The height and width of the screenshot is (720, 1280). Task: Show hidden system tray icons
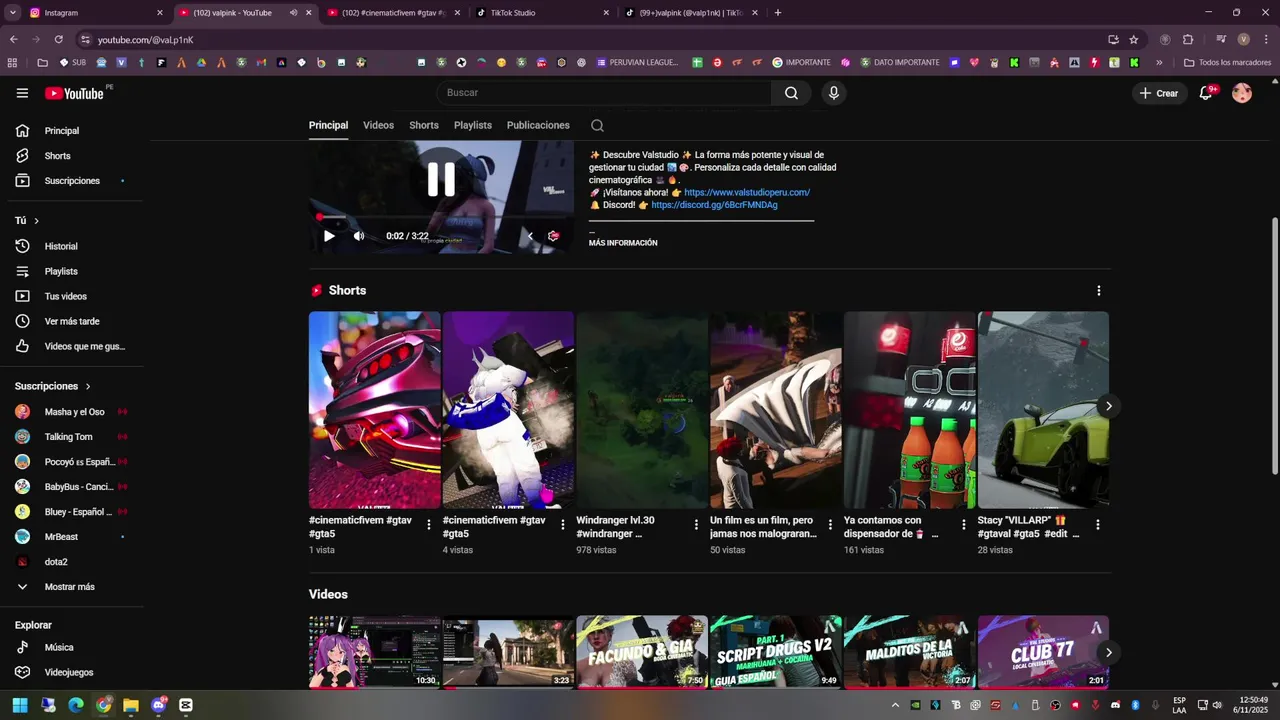895,705
